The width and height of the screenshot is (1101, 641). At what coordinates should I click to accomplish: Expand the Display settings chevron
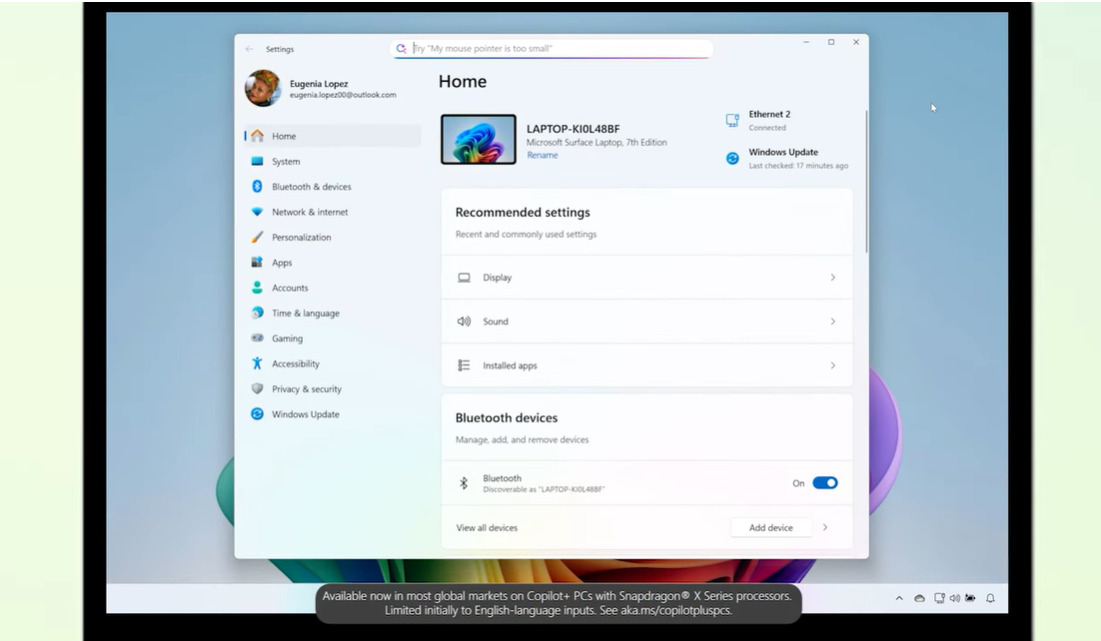[832, 278]
